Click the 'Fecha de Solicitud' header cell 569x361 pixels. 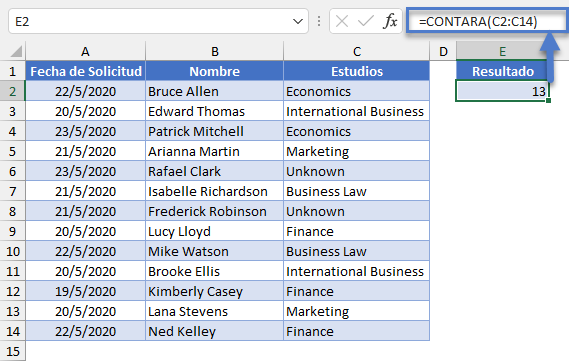point(86,71)
